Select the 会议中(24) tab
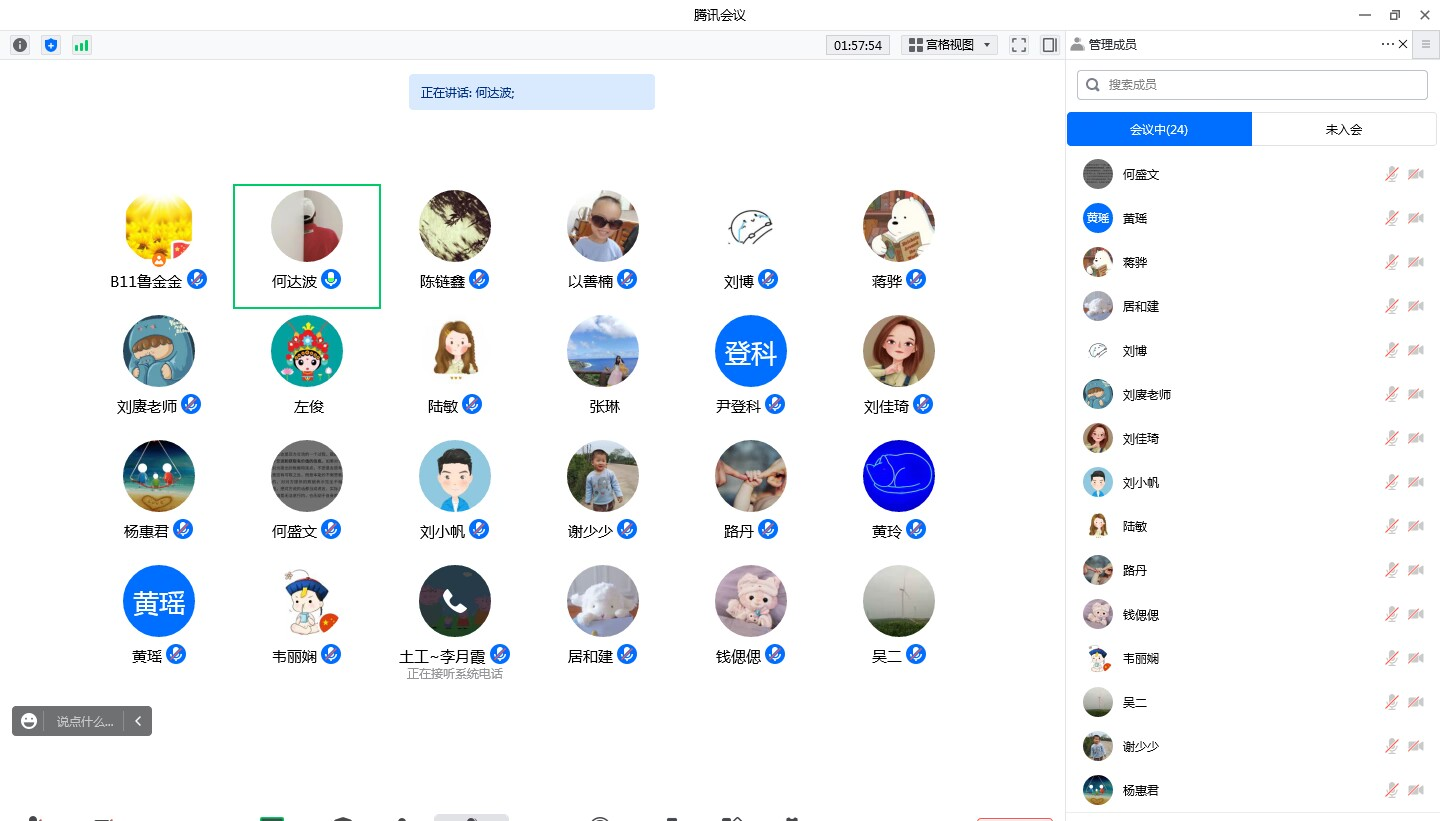Screen dimensions: 1440x821 click(x=1159, y=129)
